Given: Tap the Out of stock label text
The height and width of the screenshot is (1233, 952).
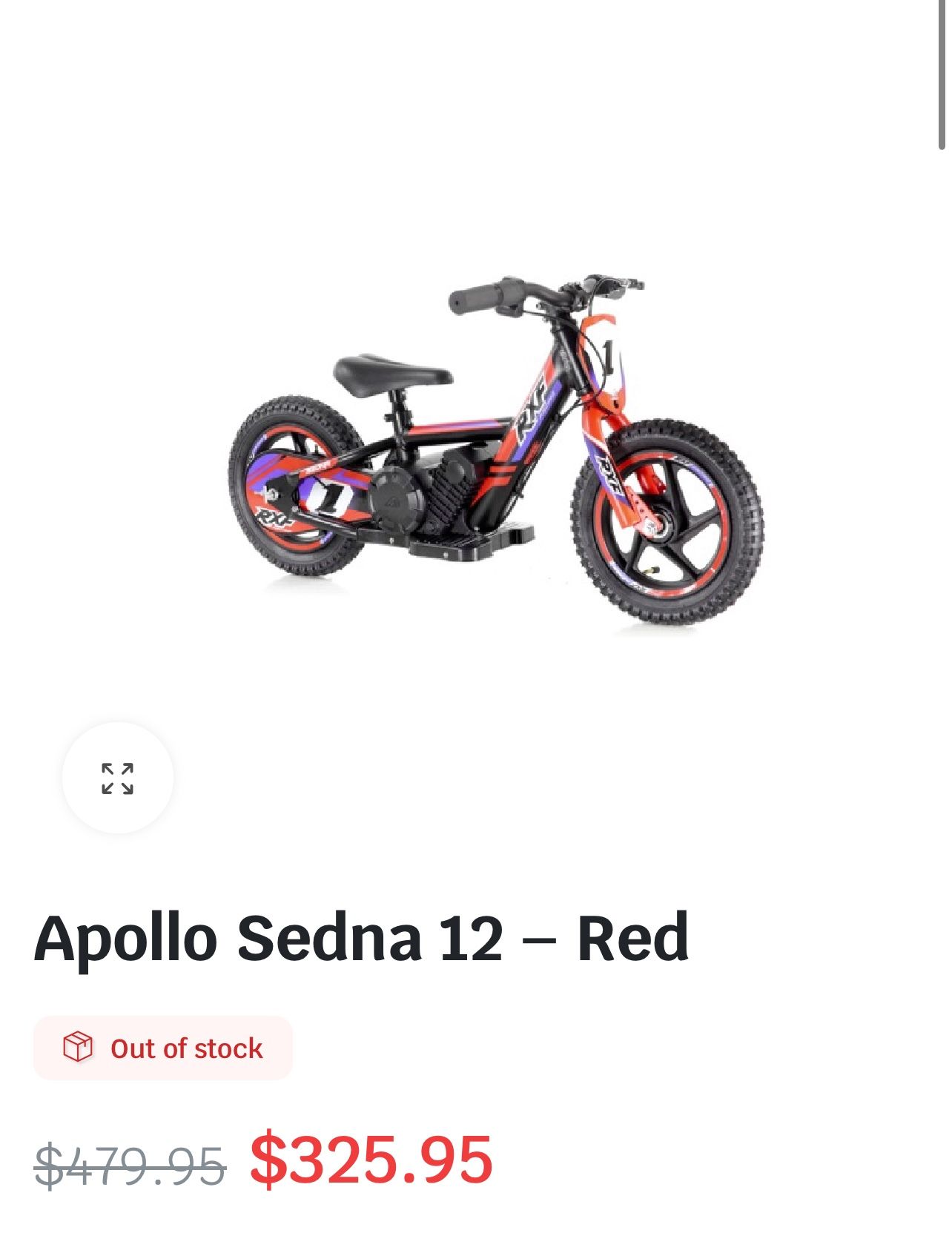Looking at the screenshot, I should click(x=187, y=1048).
